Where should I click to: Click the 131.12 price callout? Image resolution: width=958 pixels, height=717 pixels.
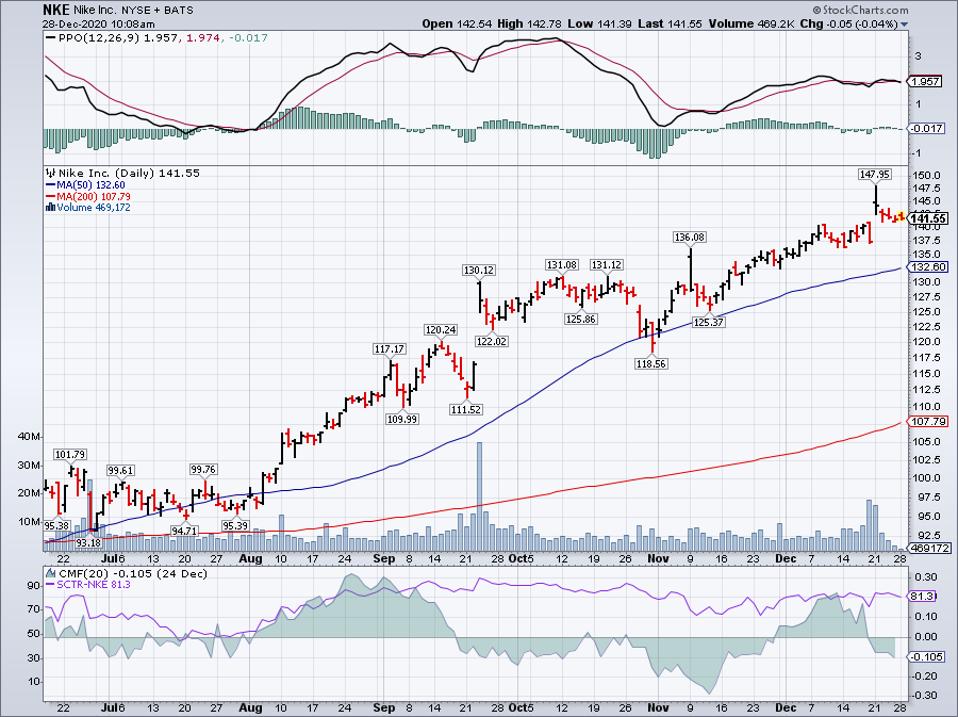point(607,265)
